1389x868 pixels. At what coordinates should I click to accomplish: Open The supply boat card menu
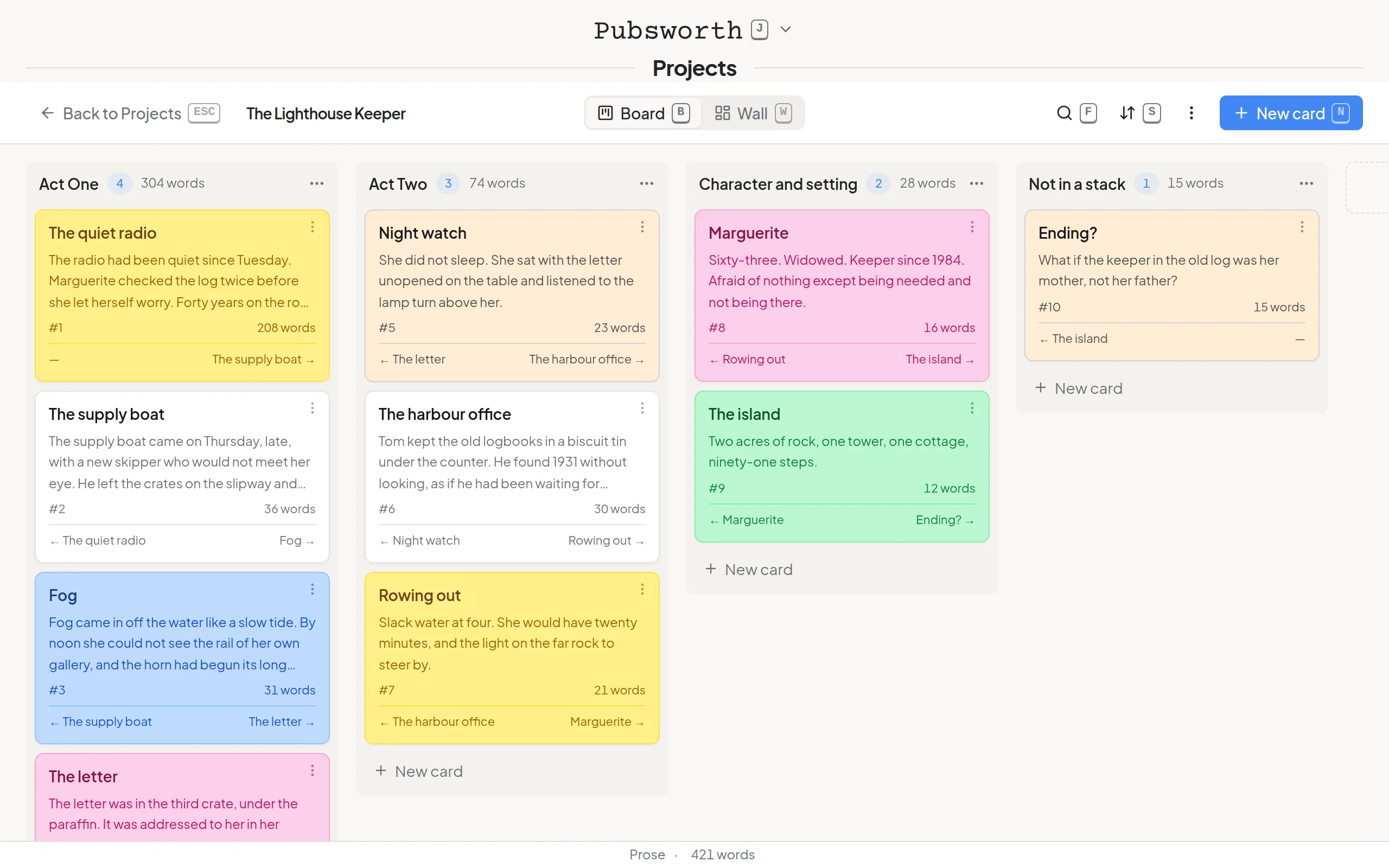(312, 408)
